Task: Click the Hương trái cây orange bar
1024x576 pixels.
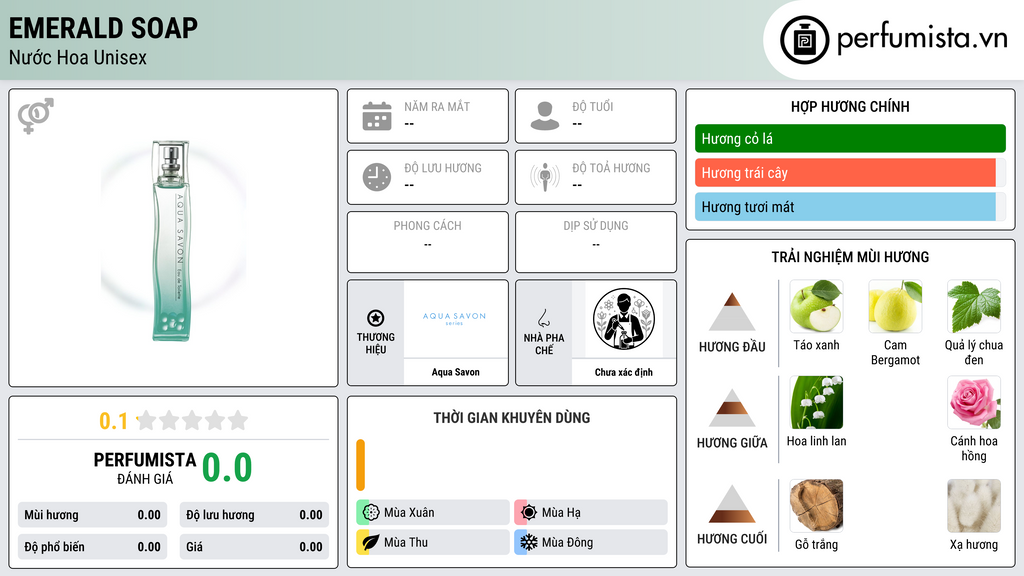Action: tap(845, 173)
